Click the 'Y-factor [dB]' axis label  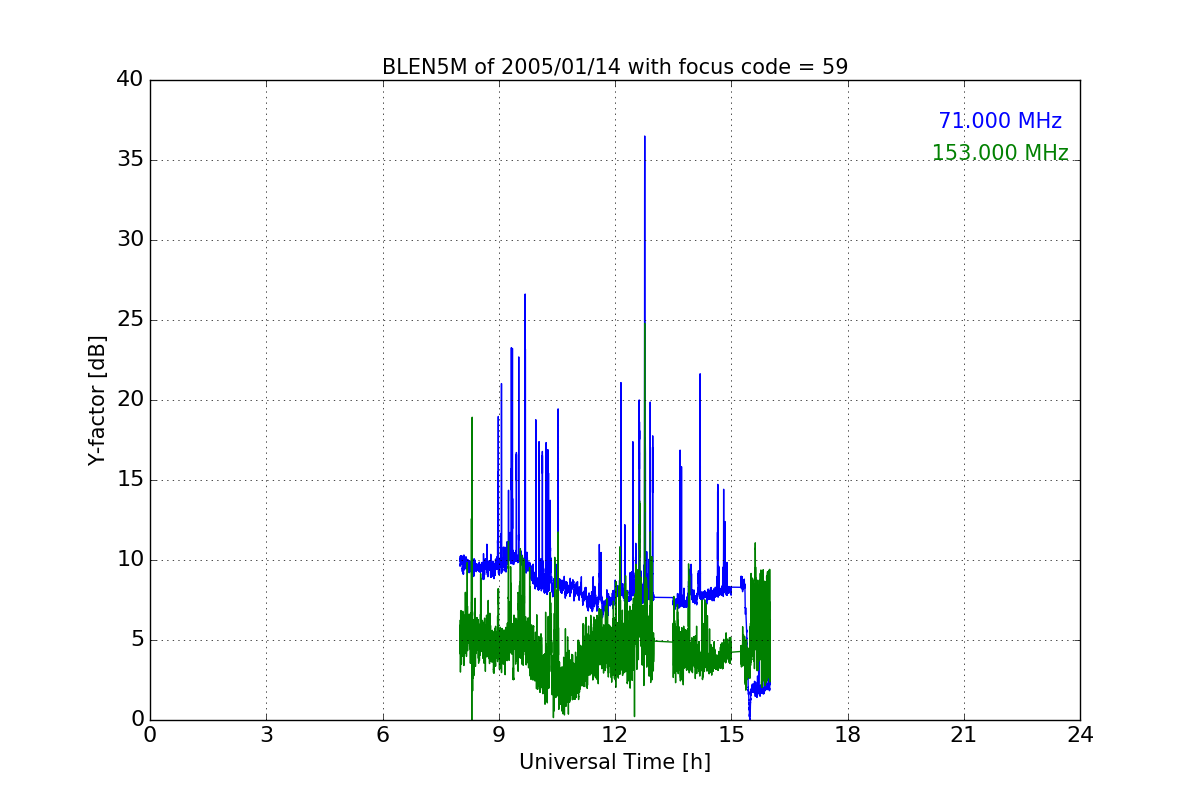click(97, 400)
